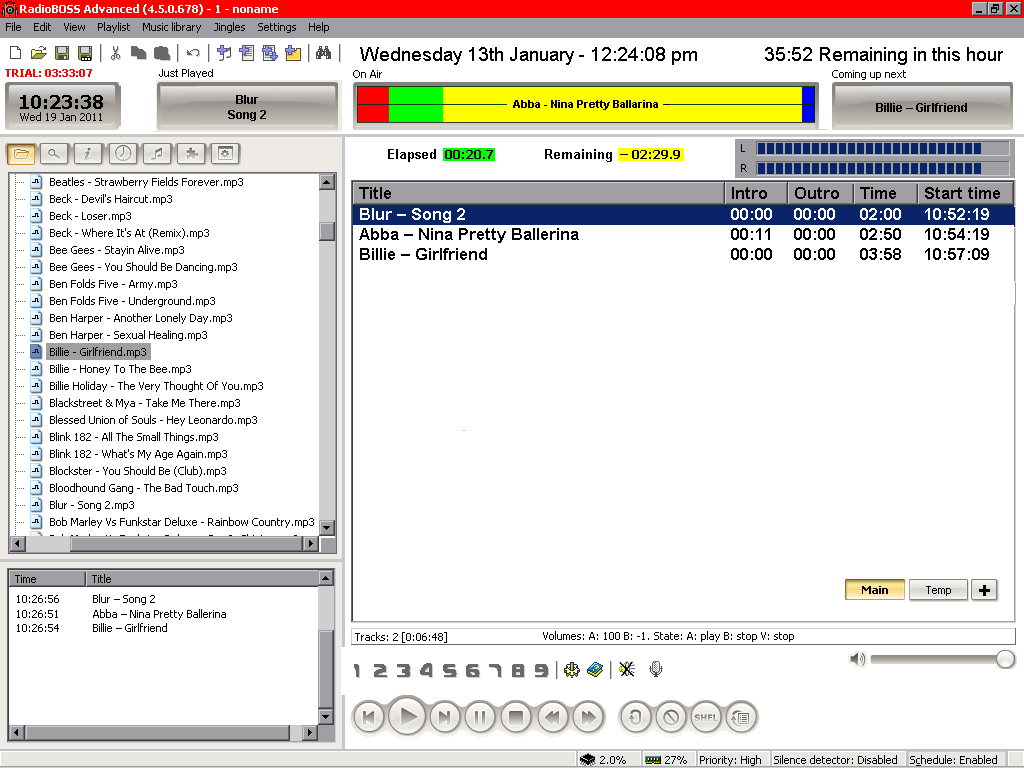Click the speaker volume icon
The width and height of the screenshot is (1024, 768).
click(x=857, y=659)
